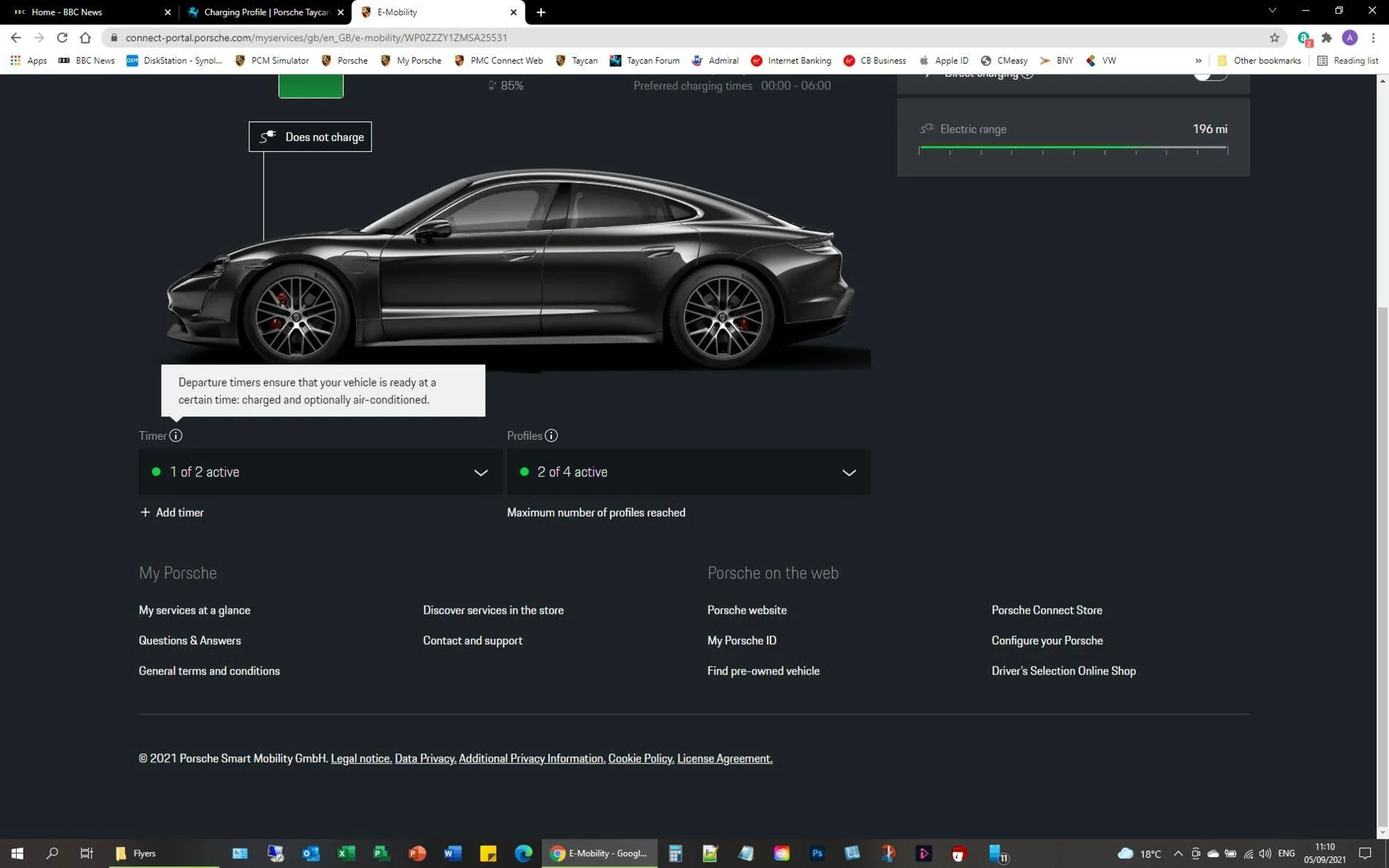1389x868 pixels.
Task: Click the Profiles info icon
Action: [551, 435]
